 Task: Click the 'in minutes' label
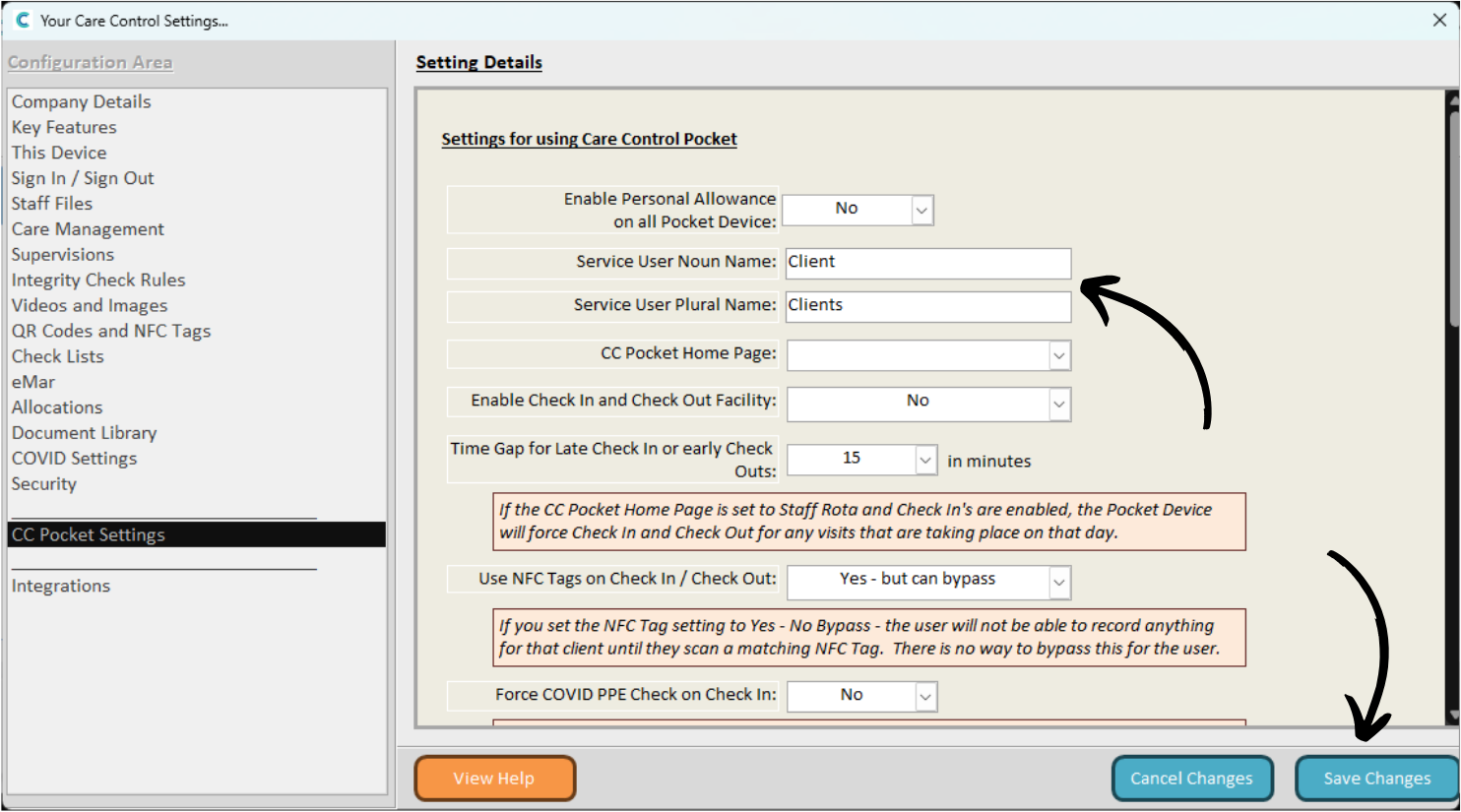[989, 461]
